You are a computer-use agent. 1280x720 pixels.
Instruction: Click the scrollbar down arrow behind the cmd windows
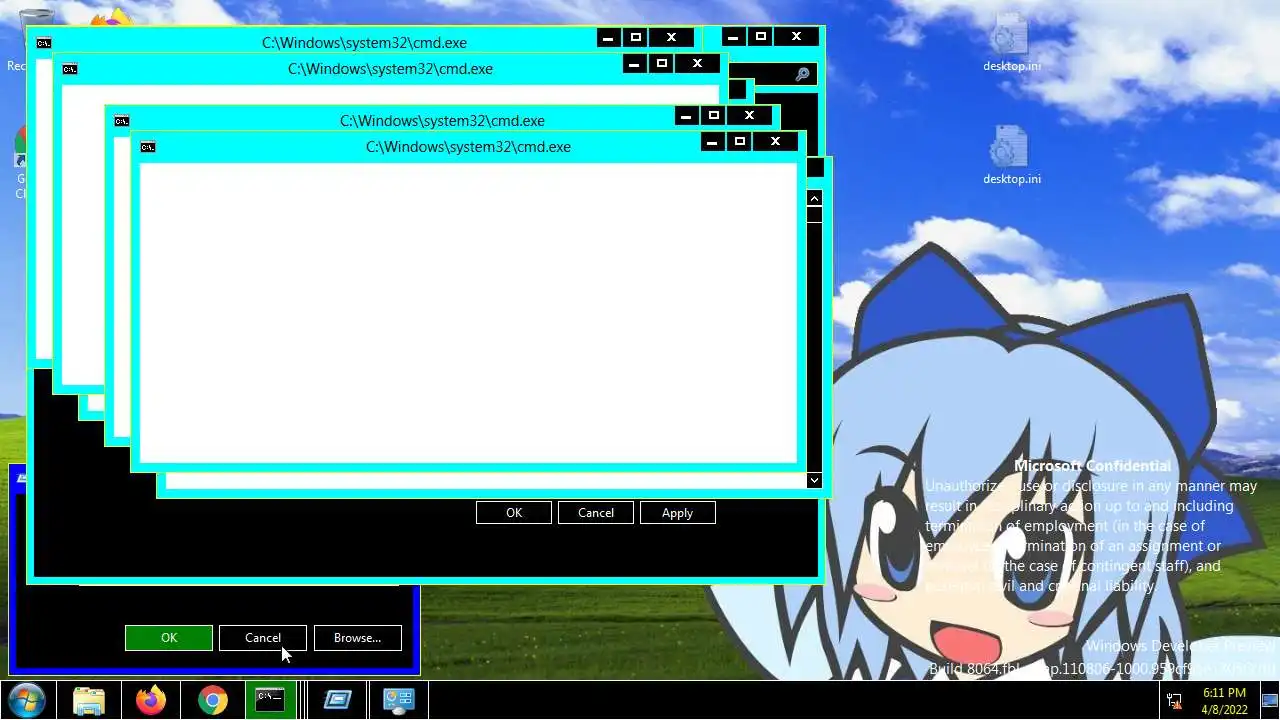click(x=814, y=480)
